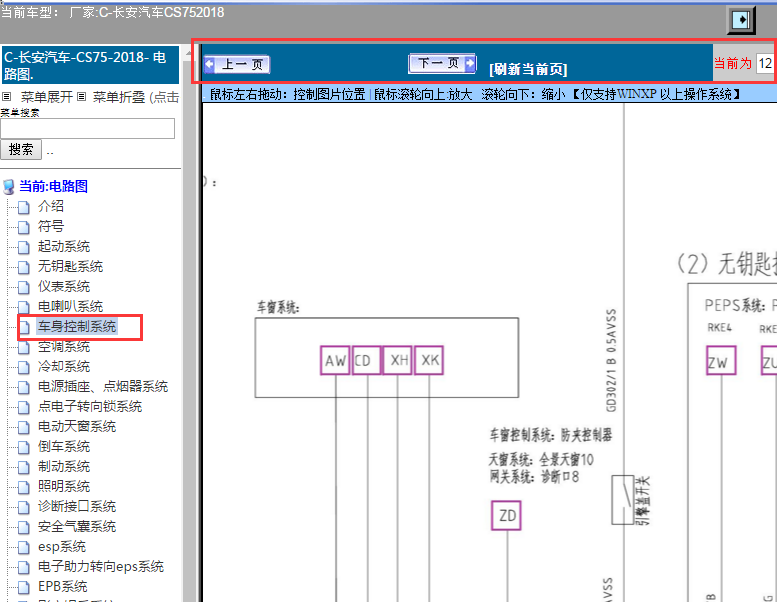Open the 冷却系统 tree item

click(x=64, y=367)
